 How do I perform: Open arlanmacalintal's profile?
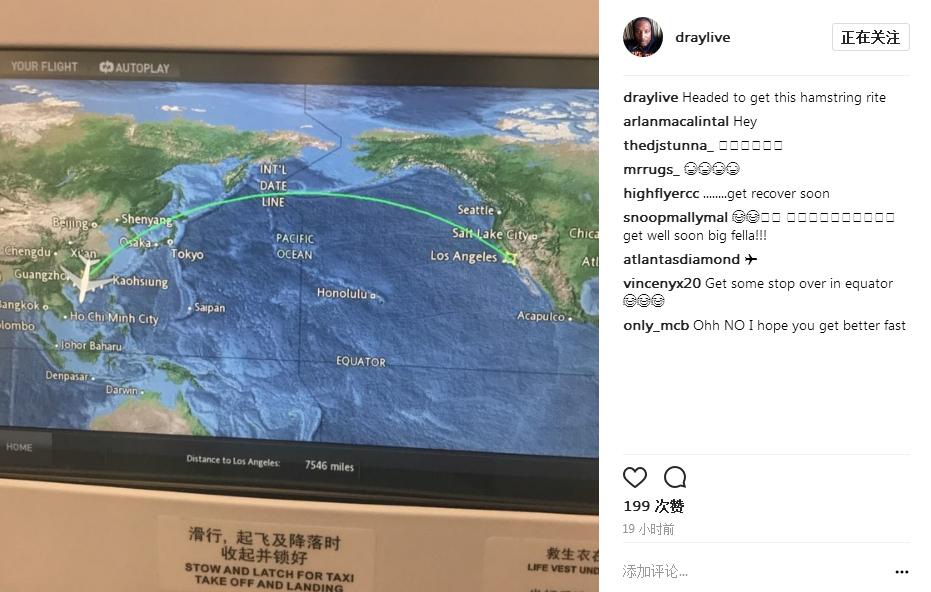(x=676, y=122)
